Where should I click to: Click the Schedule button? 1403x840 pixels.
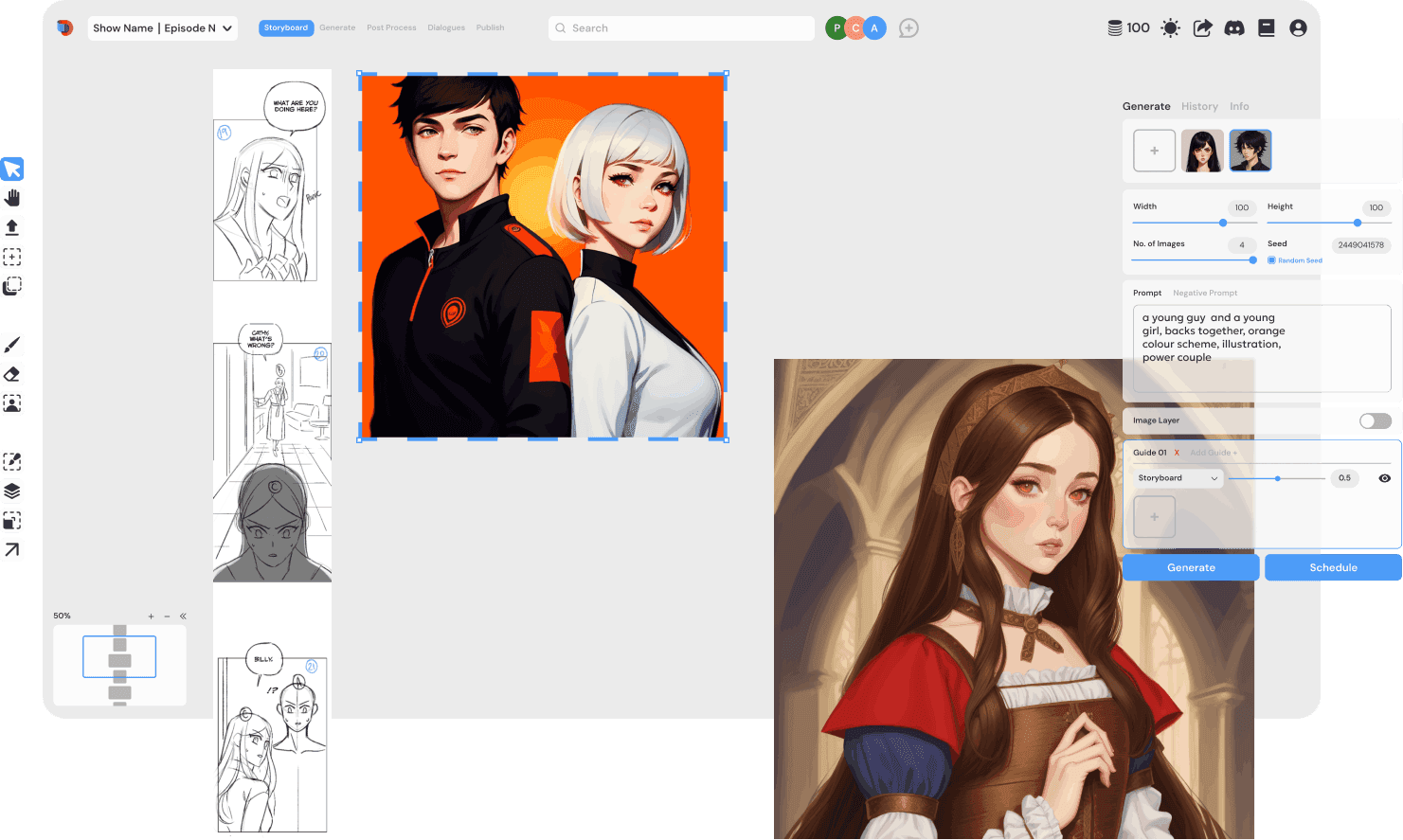[1333, 567]
